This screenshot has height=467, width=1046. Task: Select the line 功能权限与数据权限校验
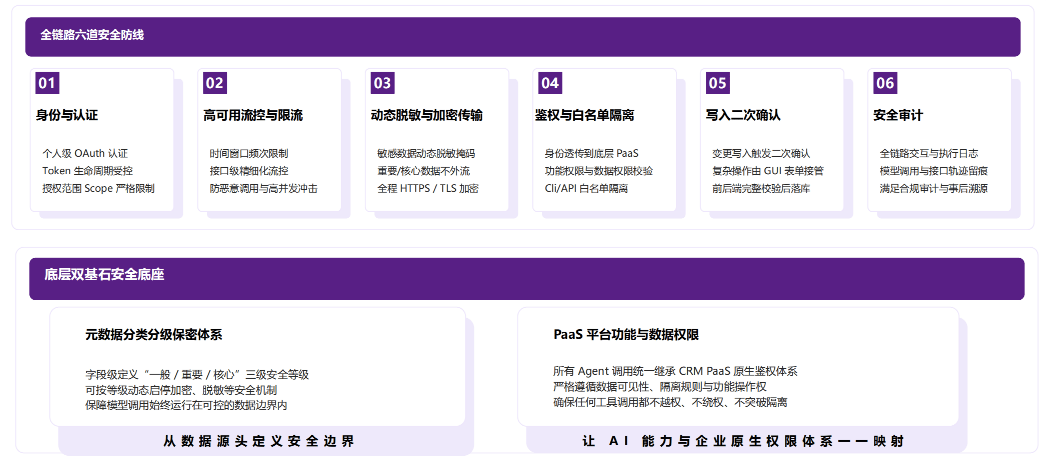click(598, 171)
